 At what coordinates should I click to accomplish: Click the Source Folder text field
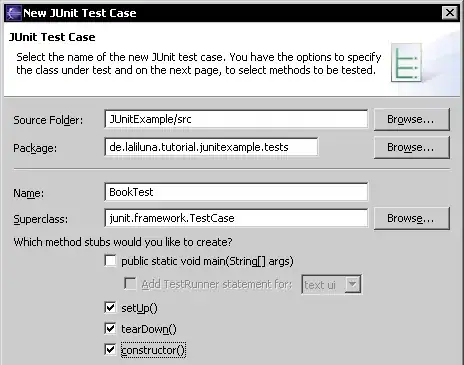[236, 119]
